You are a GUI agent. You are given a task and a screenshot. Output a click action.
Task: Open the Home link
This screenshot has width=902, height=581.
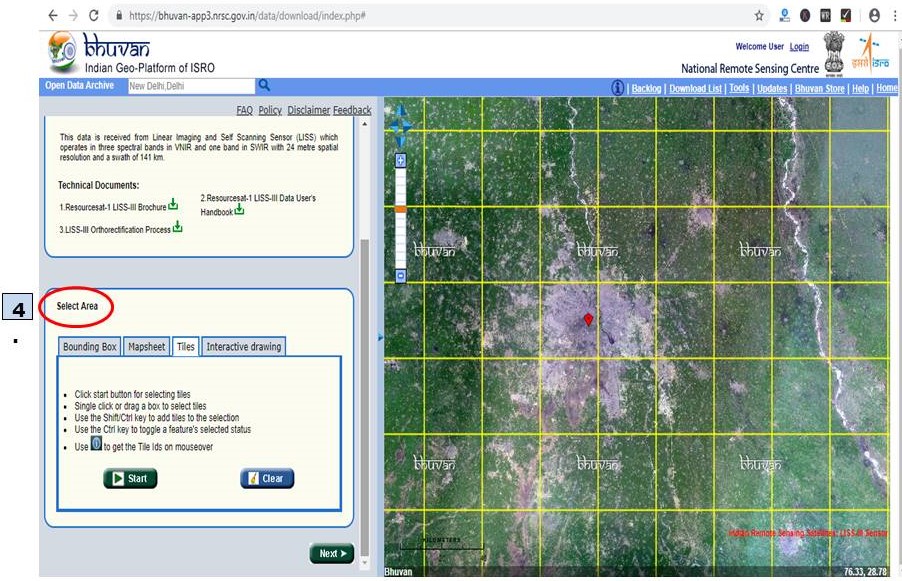point(886,88)
